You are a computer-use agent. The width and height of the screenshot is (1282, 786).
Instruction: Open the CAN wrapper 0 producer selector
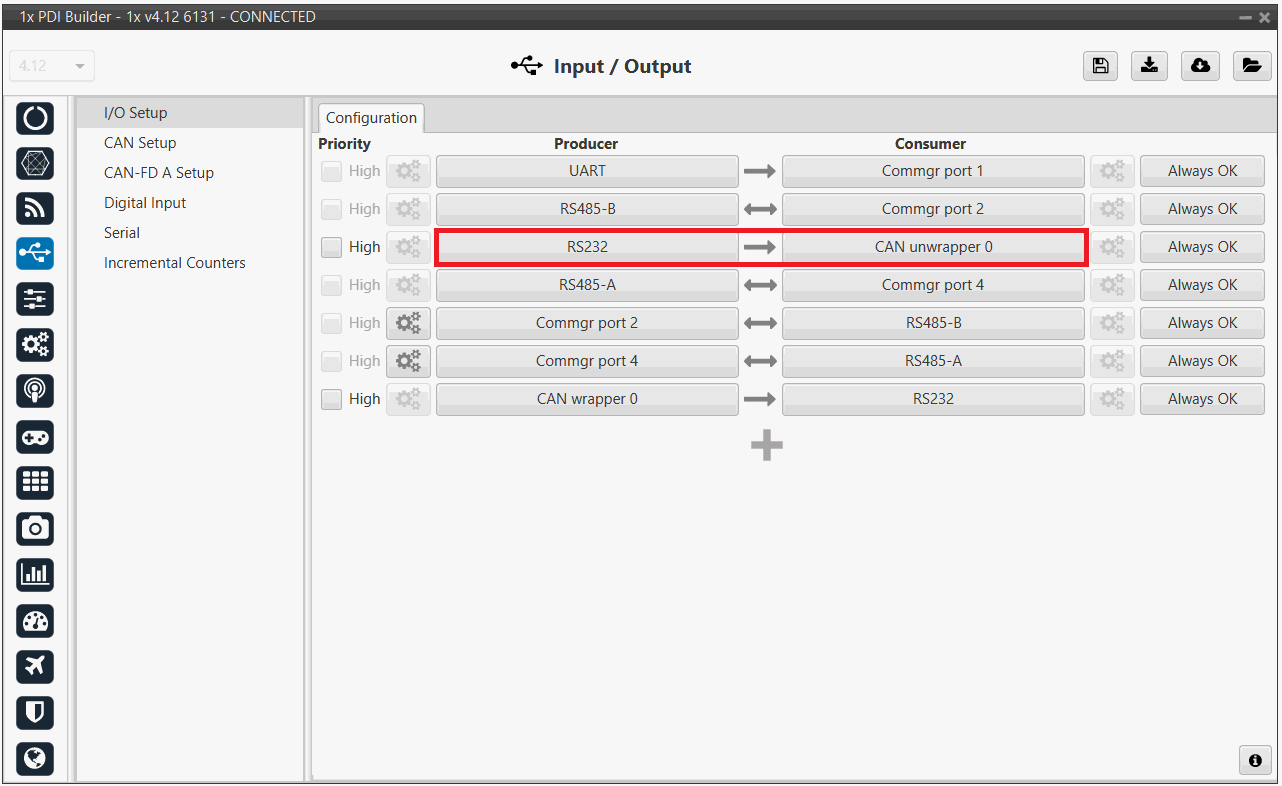(x=587, y=399)
